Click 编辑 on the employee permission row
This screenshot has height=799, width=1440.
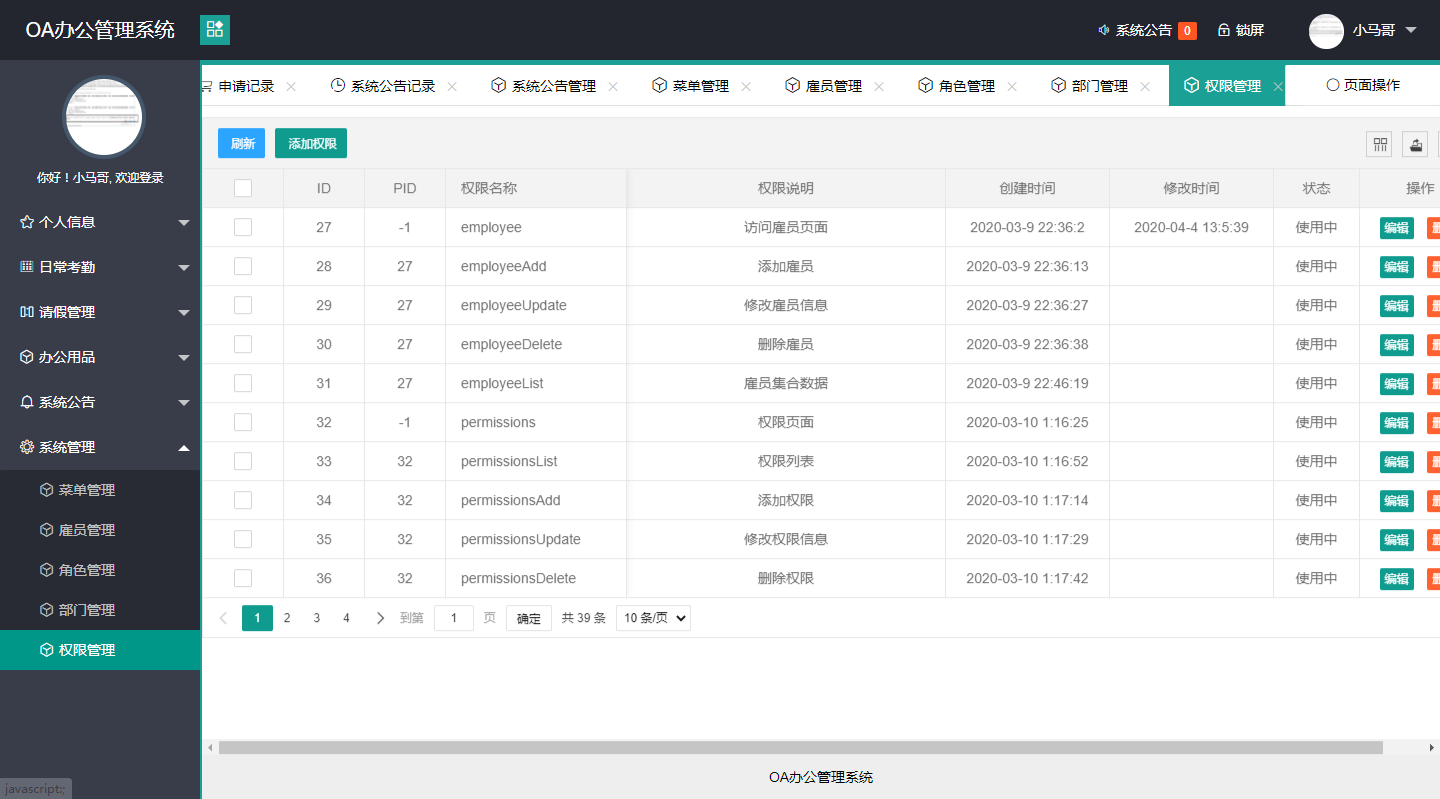[x=1396, y=227]
